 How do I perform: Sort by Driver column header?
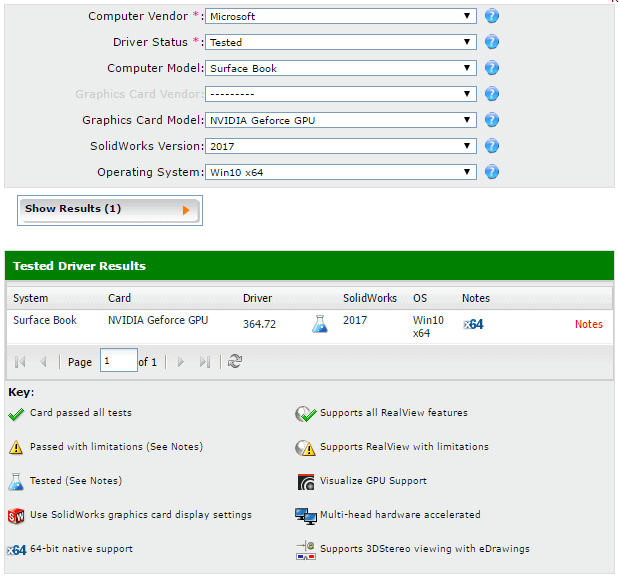[257, 298]
